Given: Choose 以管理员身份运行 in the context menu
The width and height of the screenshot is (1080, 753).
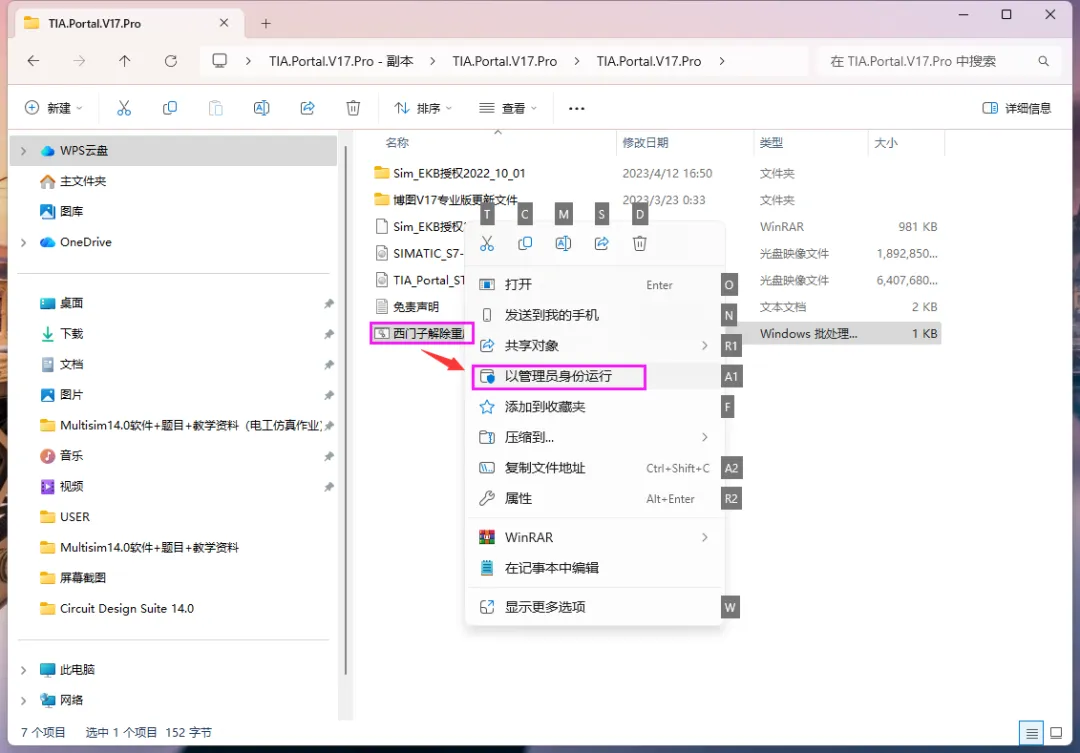Looking at the screenshot, I should (594, 376).
